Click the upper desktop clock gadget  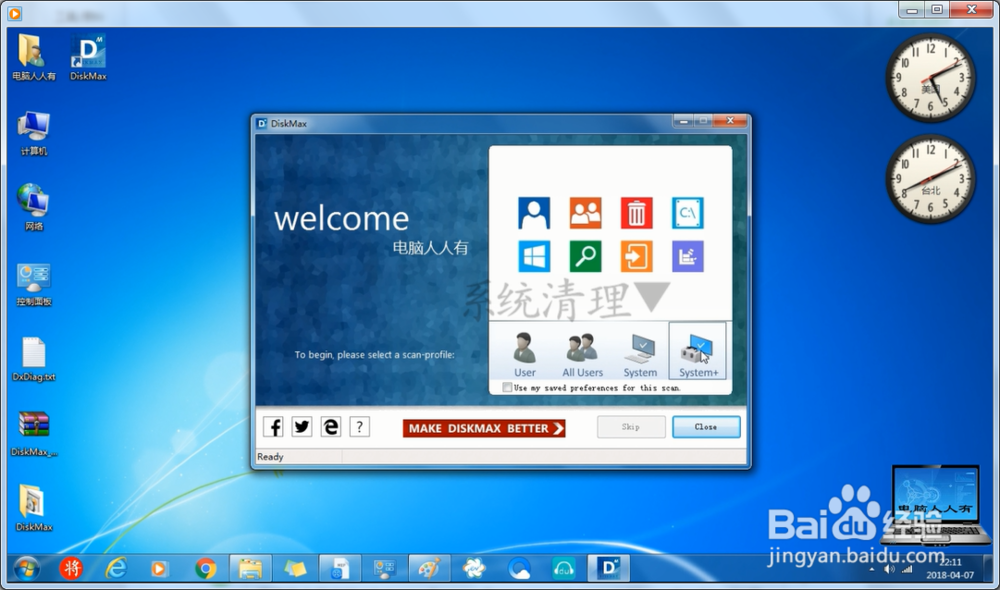(x=930, y=78)
